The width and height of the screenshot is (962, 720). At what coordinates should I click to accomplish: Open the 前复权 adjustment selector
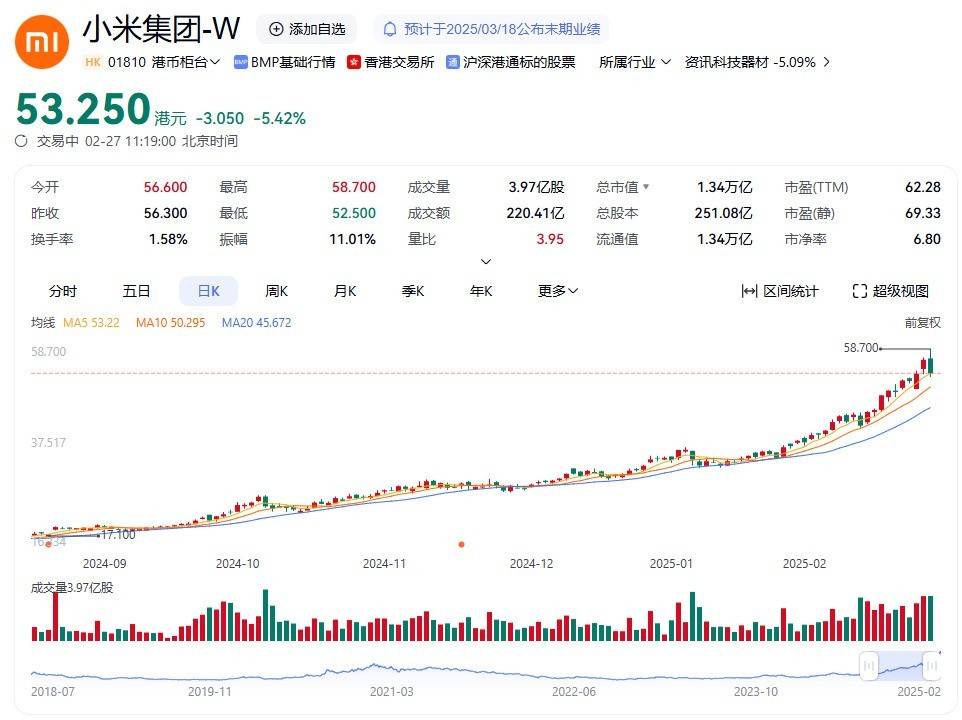tap(922, 323)
